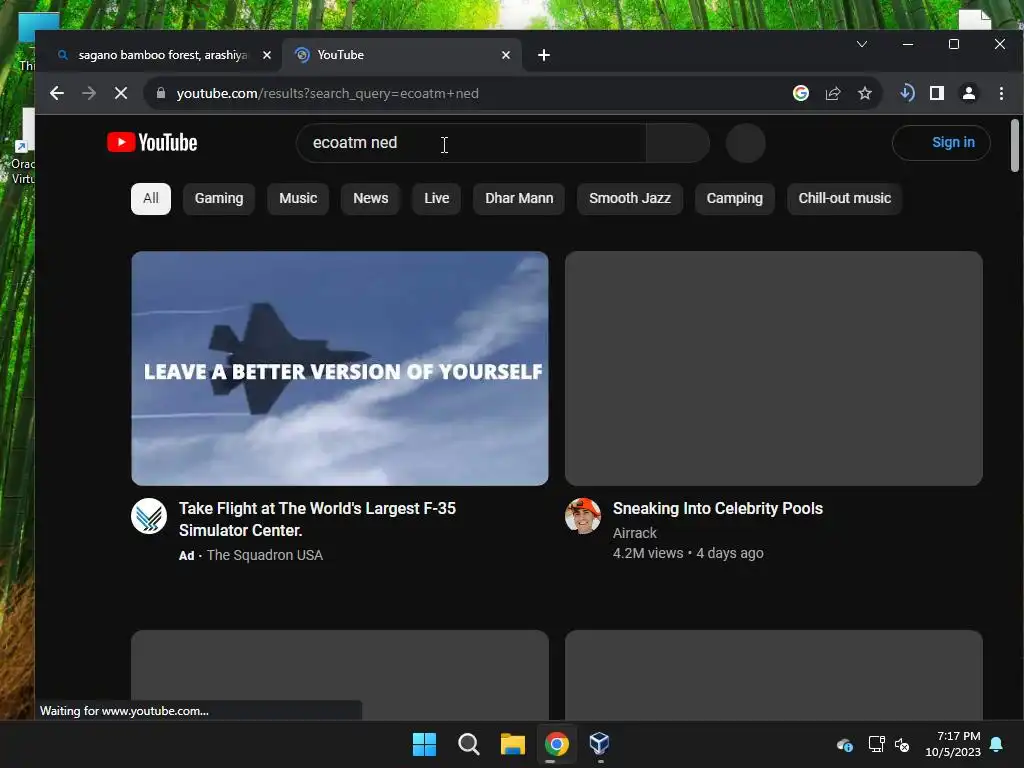The image size is (1024, 768).
Task: Click the Chrome taskbar icon
Action: click(x=557, y=744)
